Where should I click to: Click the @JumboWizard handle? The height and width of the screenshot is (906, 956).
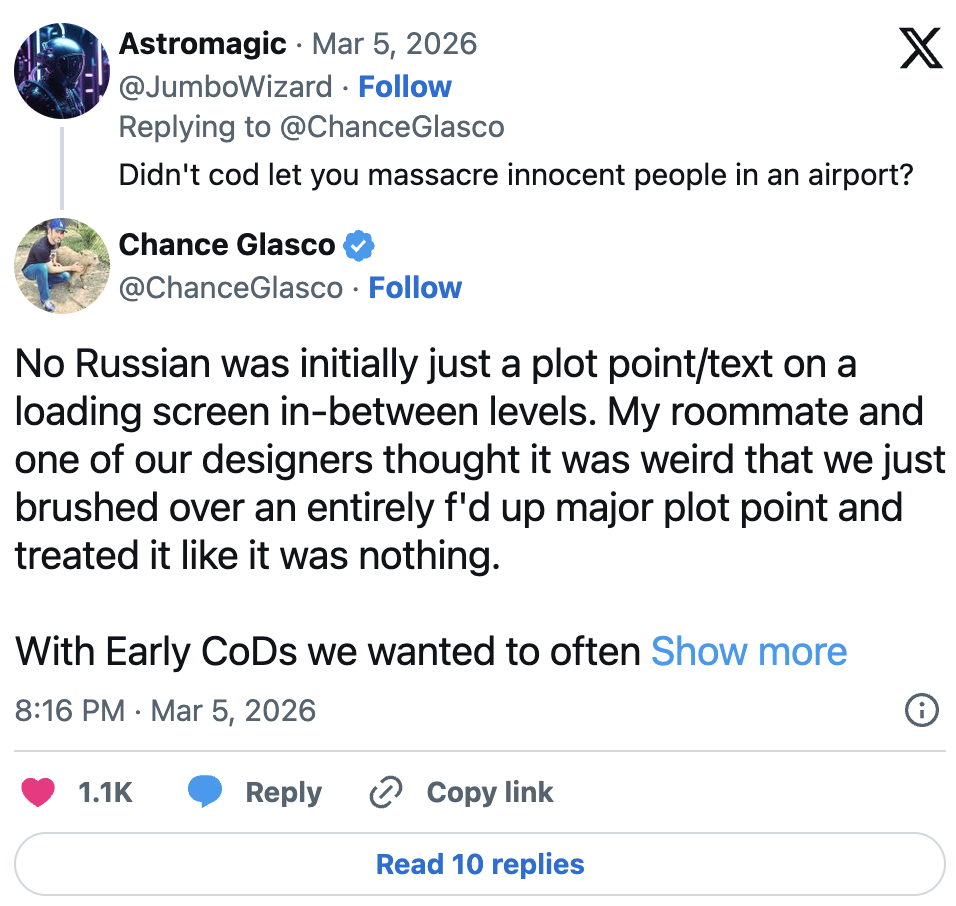point(225,87)
